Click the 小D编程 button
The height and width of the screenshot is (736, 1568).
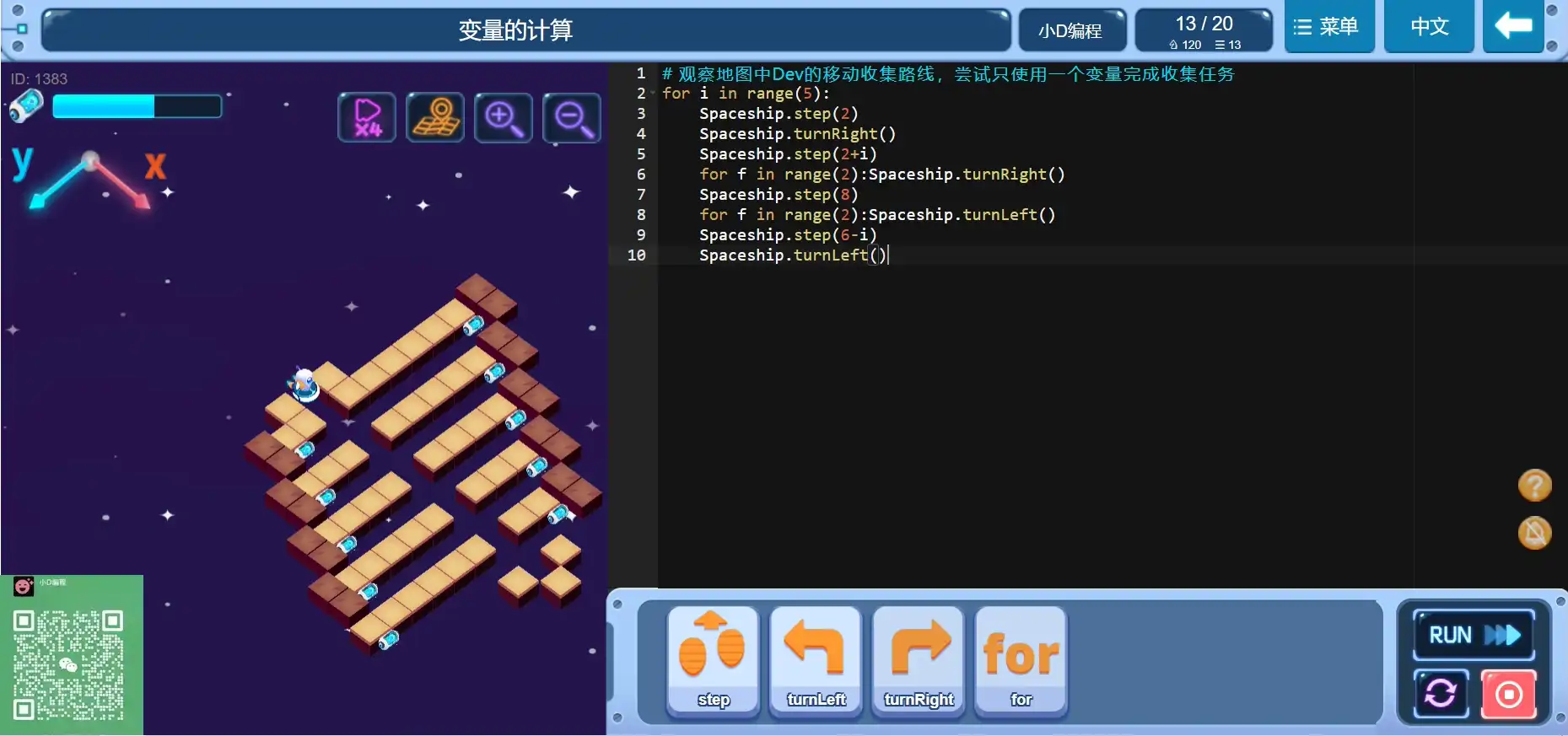(1070, 31)
